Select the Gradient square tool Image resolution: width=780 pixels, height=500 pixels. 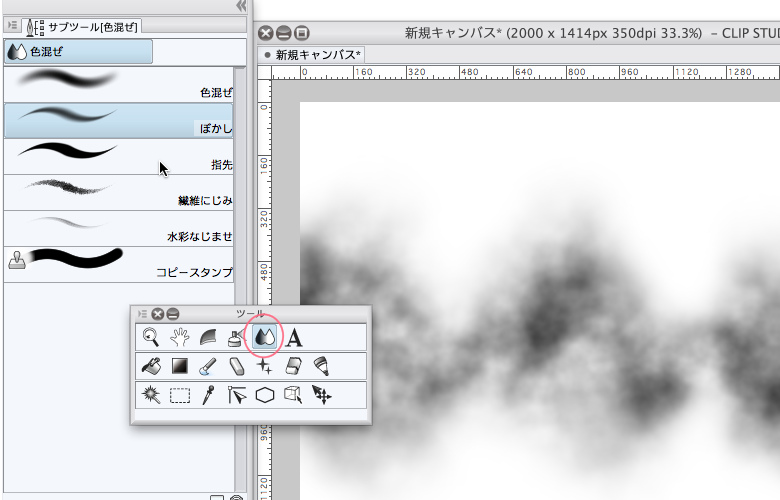[180, 366]
